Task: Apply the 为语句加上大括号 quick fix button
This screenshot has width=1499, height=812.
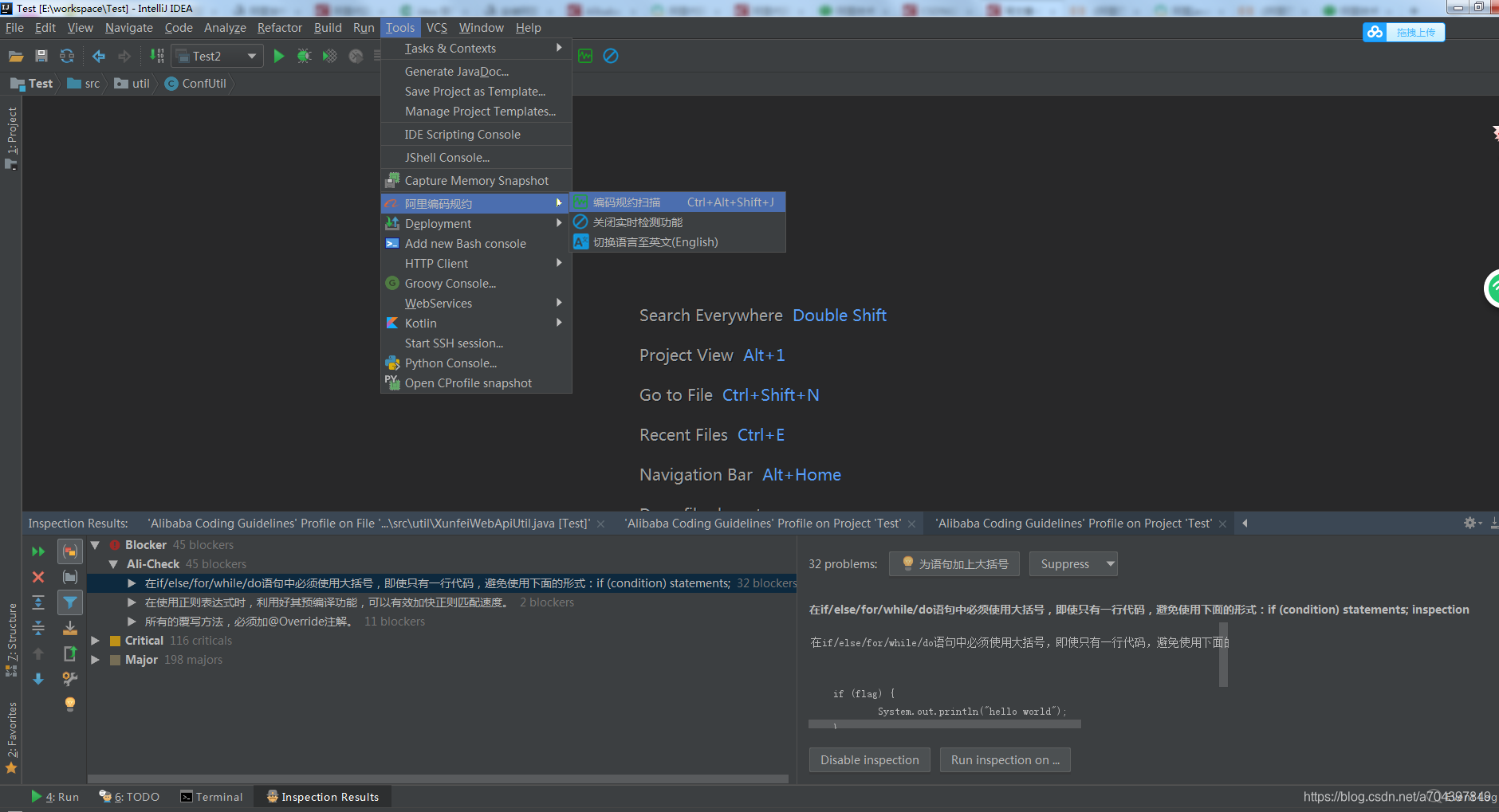Action: pyautogui.click(x=954, y=564)
